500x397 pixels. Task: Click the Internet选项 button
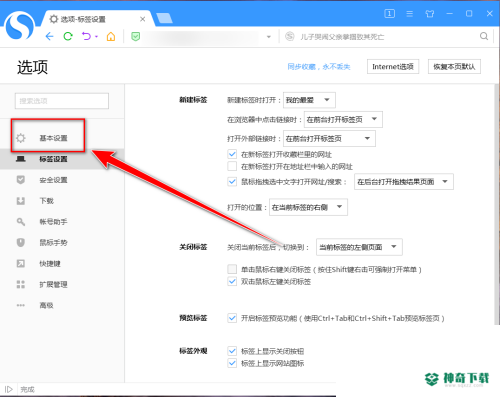tap(393, 67)
